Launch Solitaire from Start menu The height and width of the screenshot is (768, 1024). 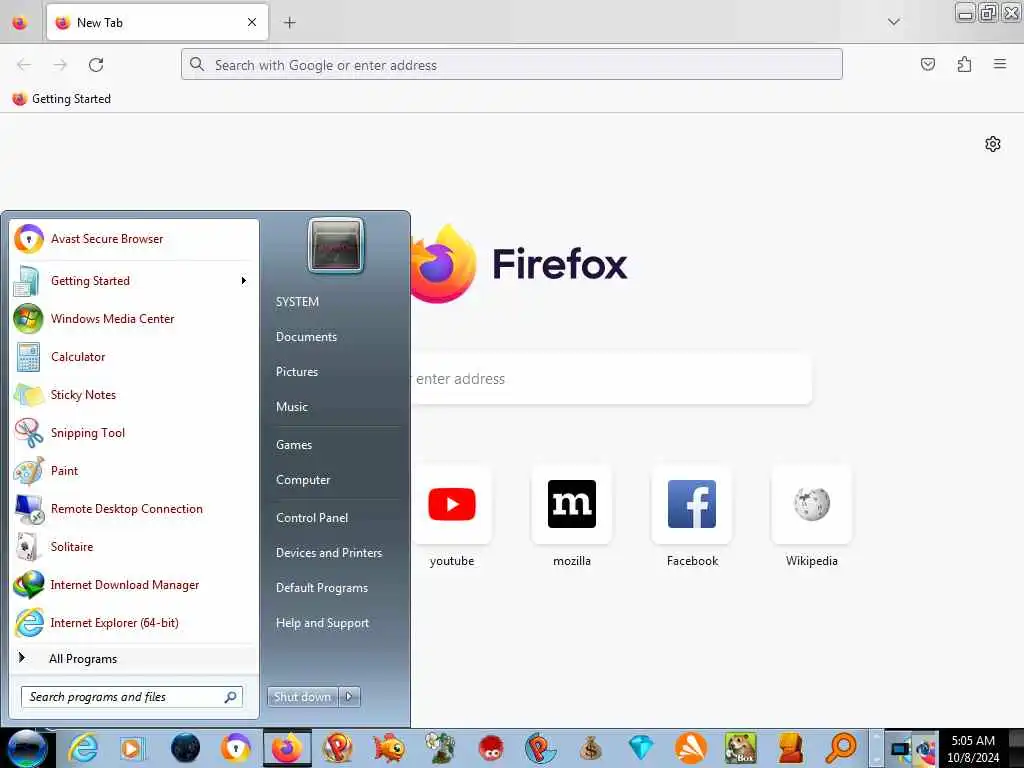(x=134, y=547)
